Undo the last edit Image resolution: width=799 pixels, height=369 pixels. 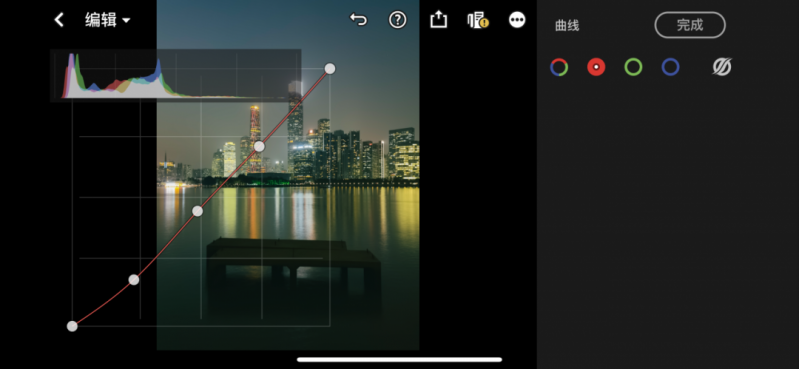pyautogui.click(x=358, y=20)
